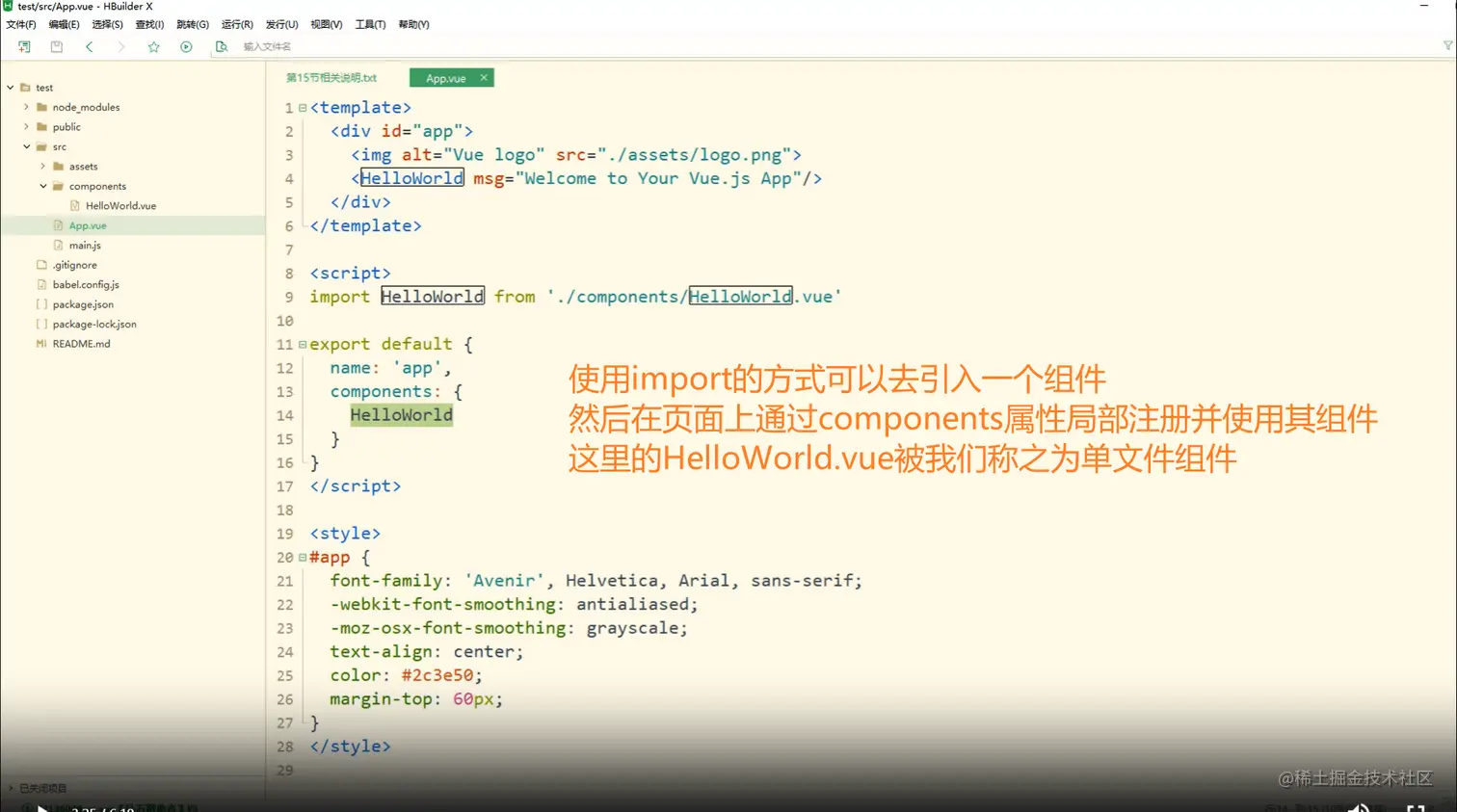Open 运行(R) menu
Image resolution: width=1457 pixels, height=812 pixels.
coord(237,24)
